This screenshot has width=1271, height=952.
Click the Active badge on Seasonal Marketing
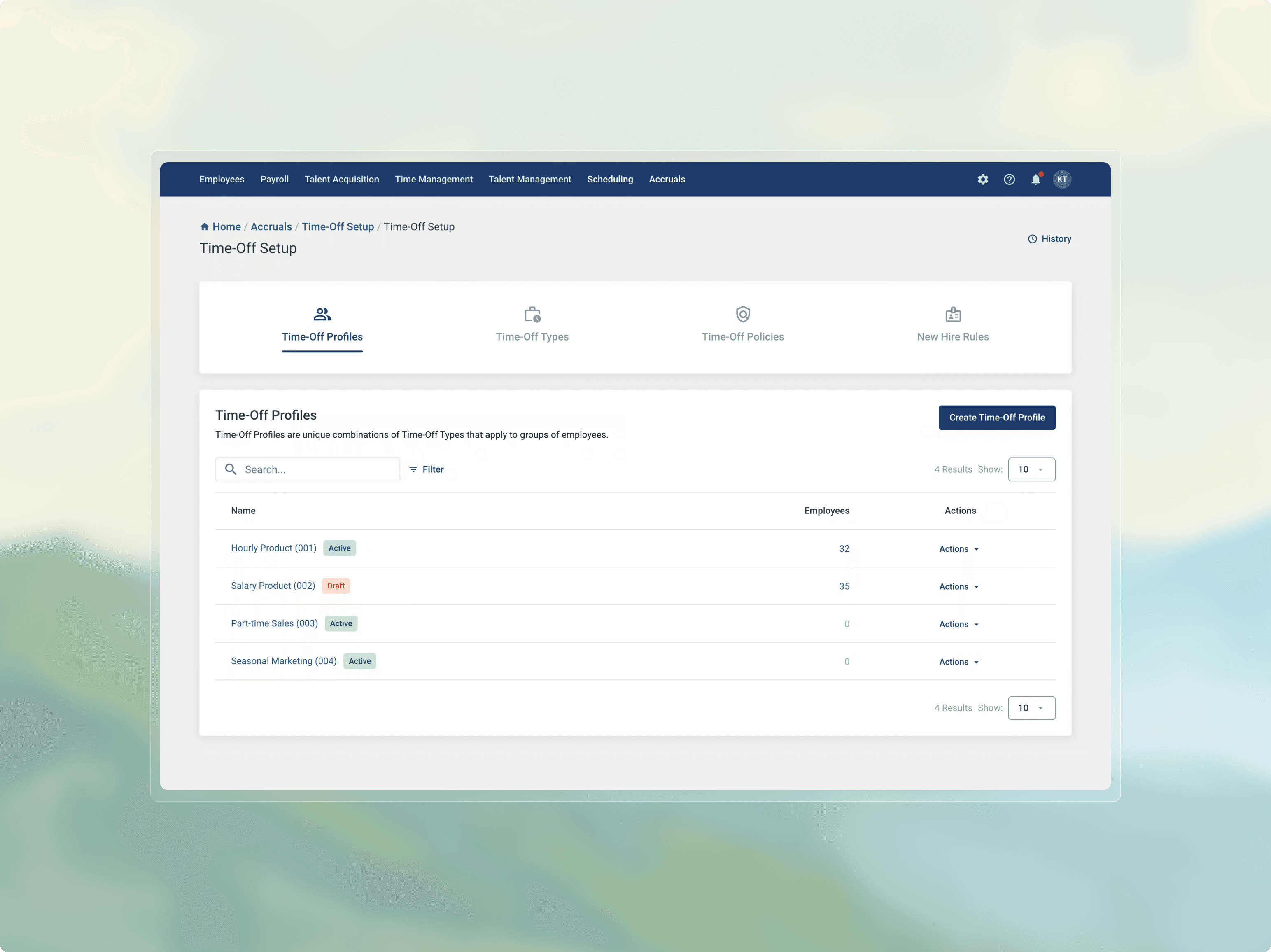click(360, 661)
